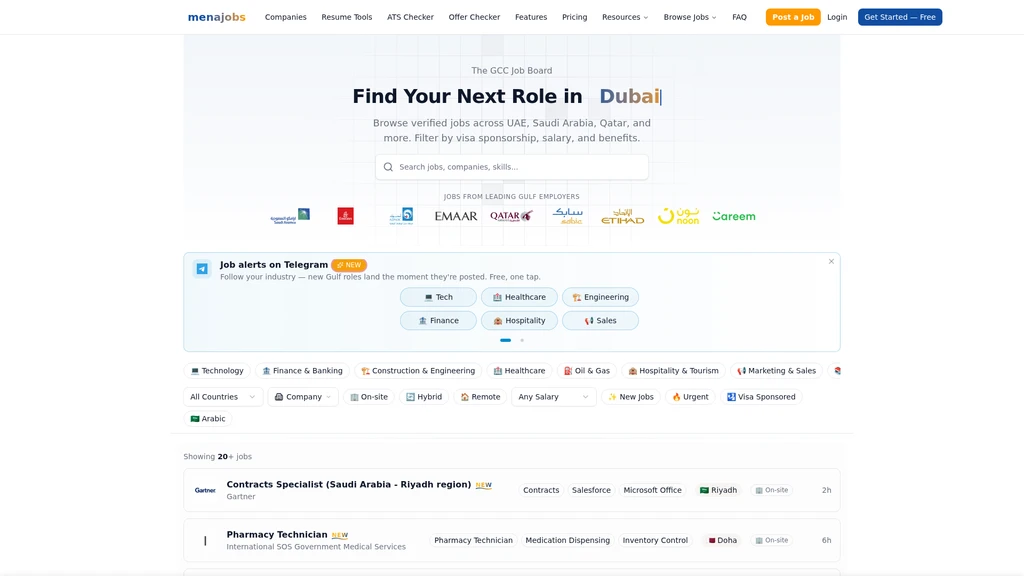Follow Engineering alerts on Telegram
This screenshot has width=1024, height=576.
[x=600, y=297]
